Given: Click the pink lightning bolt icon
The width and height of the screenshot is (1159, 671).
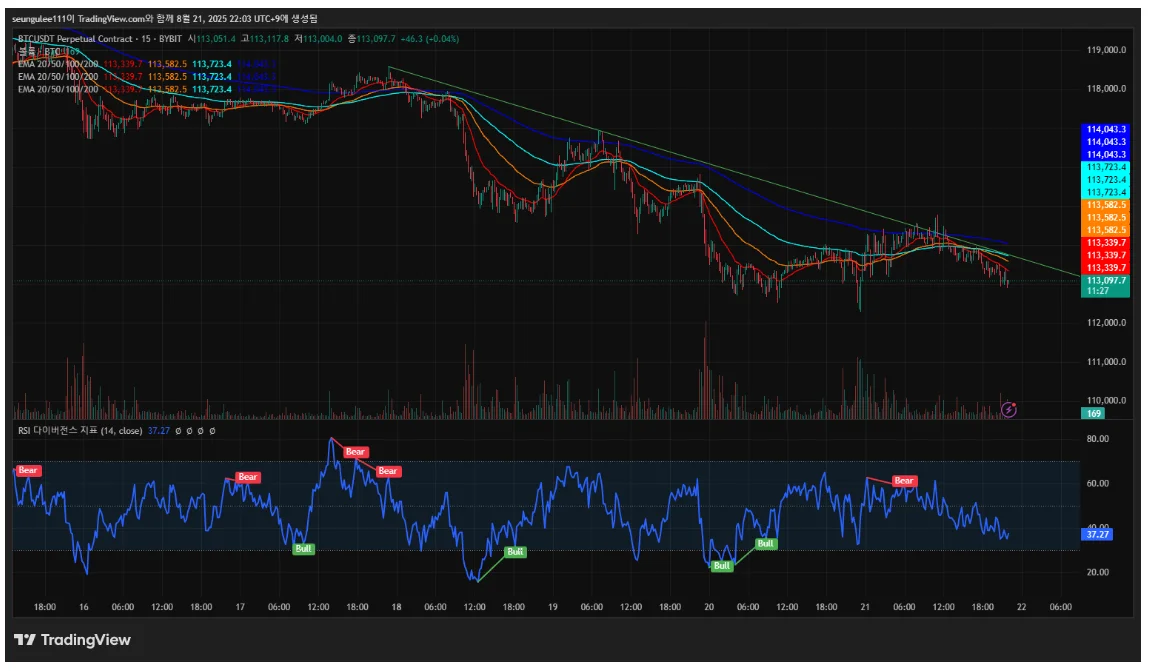Looking at the screenshot, I should coord(1009,409).
